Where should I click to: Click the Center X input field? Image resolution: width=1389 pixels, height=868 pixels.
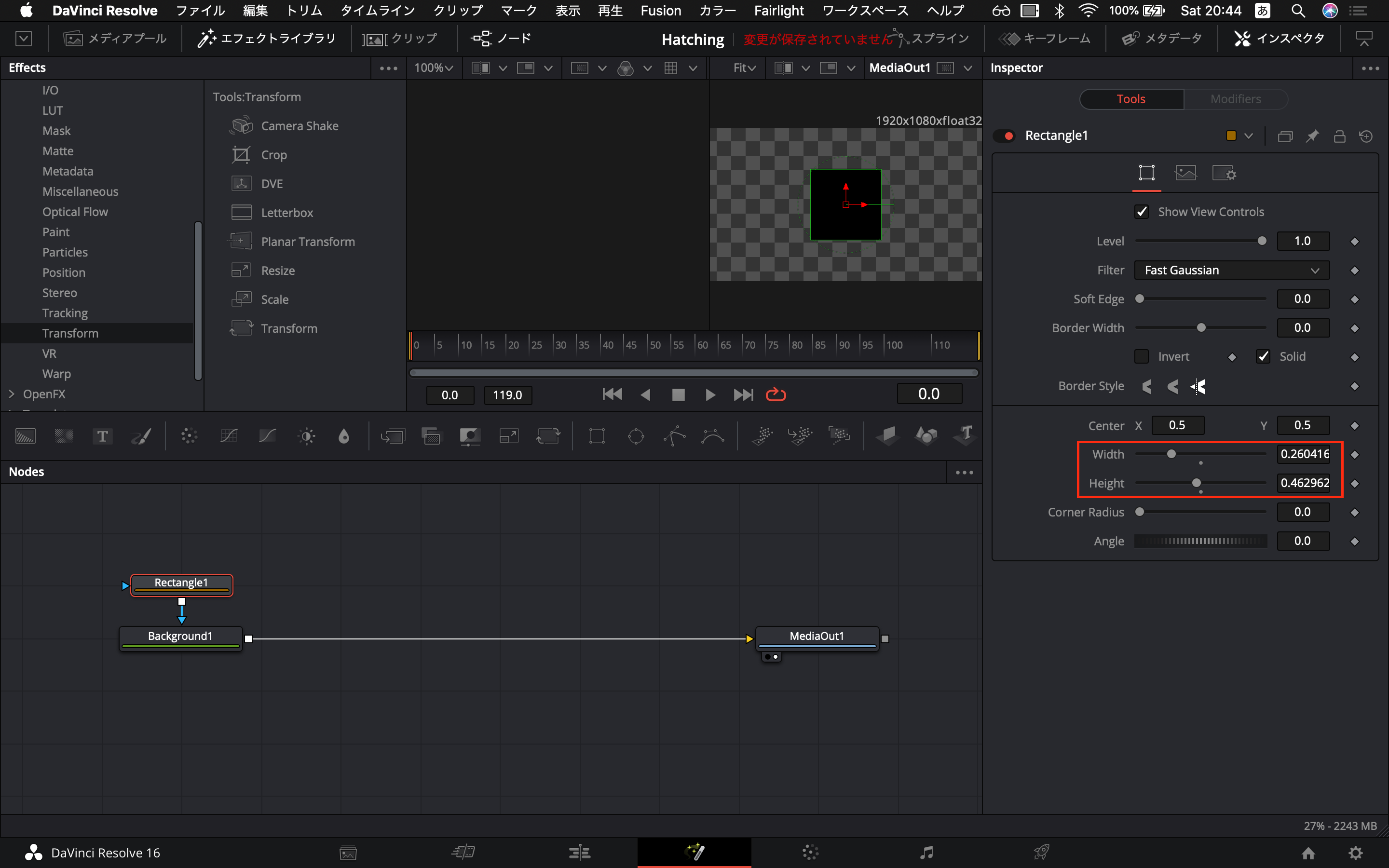tap(1177, 425)
